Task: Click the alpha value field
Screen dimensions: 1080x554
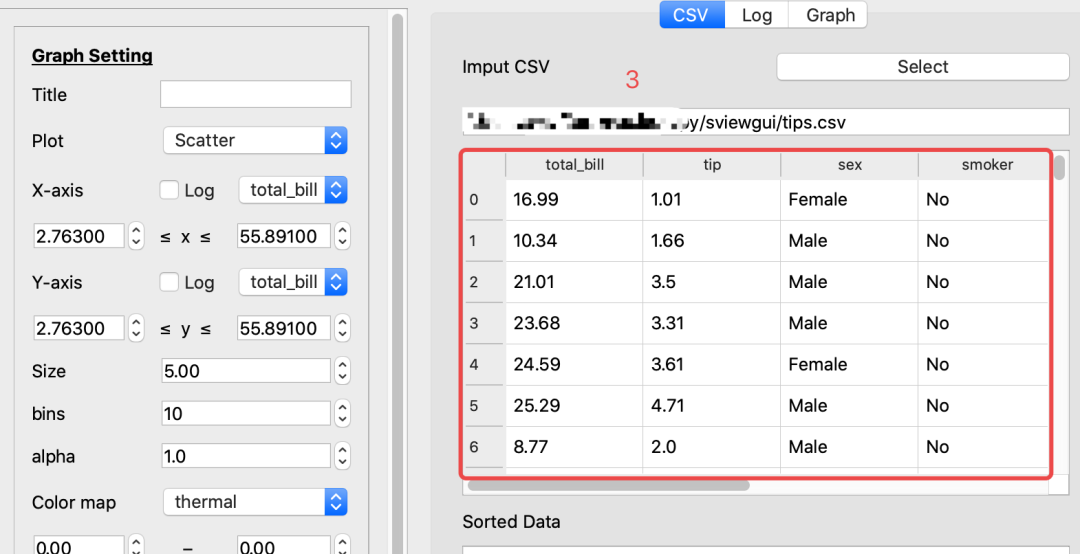Action: click(246, 456)
